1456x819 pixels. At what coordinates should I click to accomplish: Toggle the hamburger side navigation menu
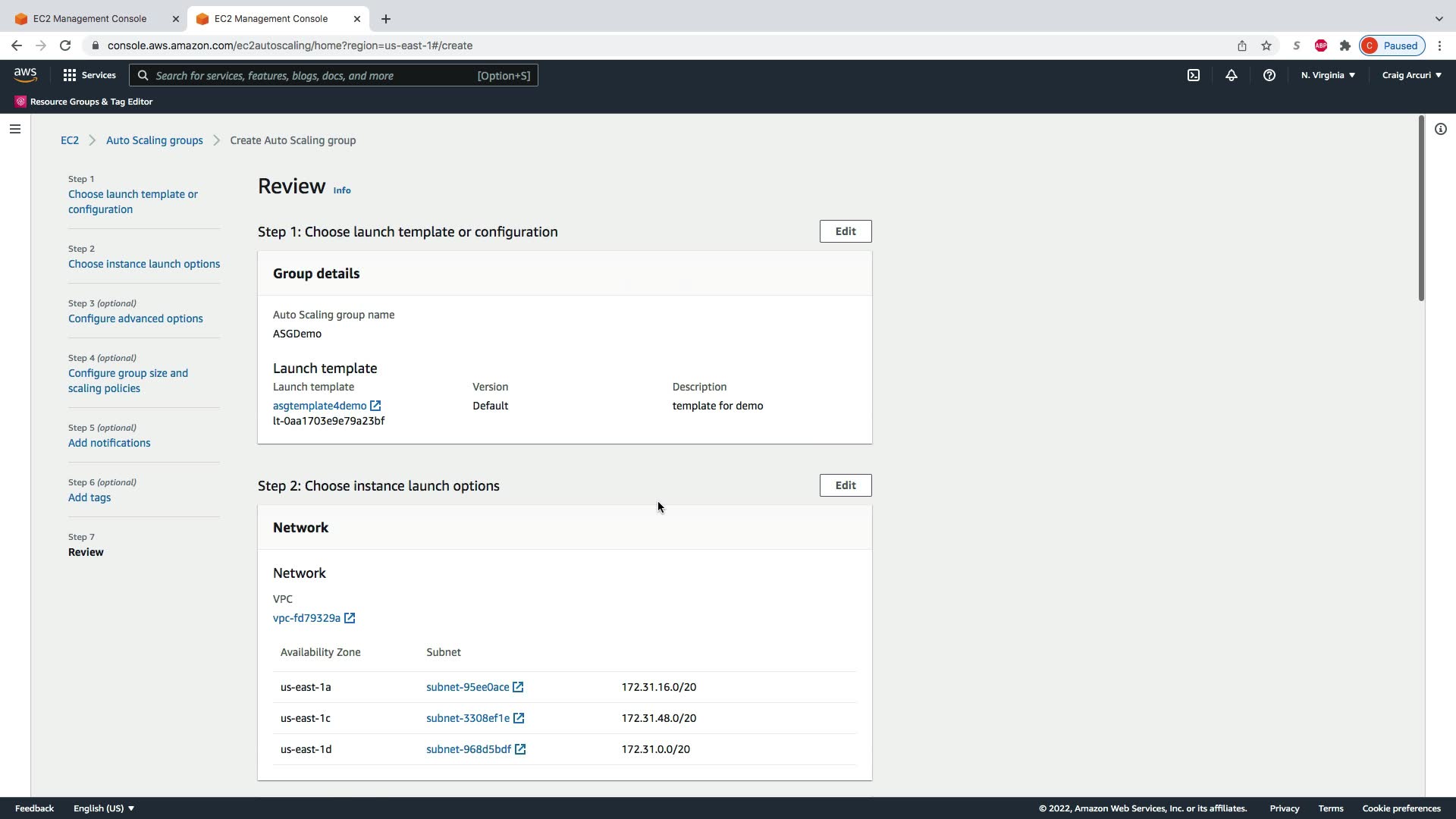pos(14,129)
